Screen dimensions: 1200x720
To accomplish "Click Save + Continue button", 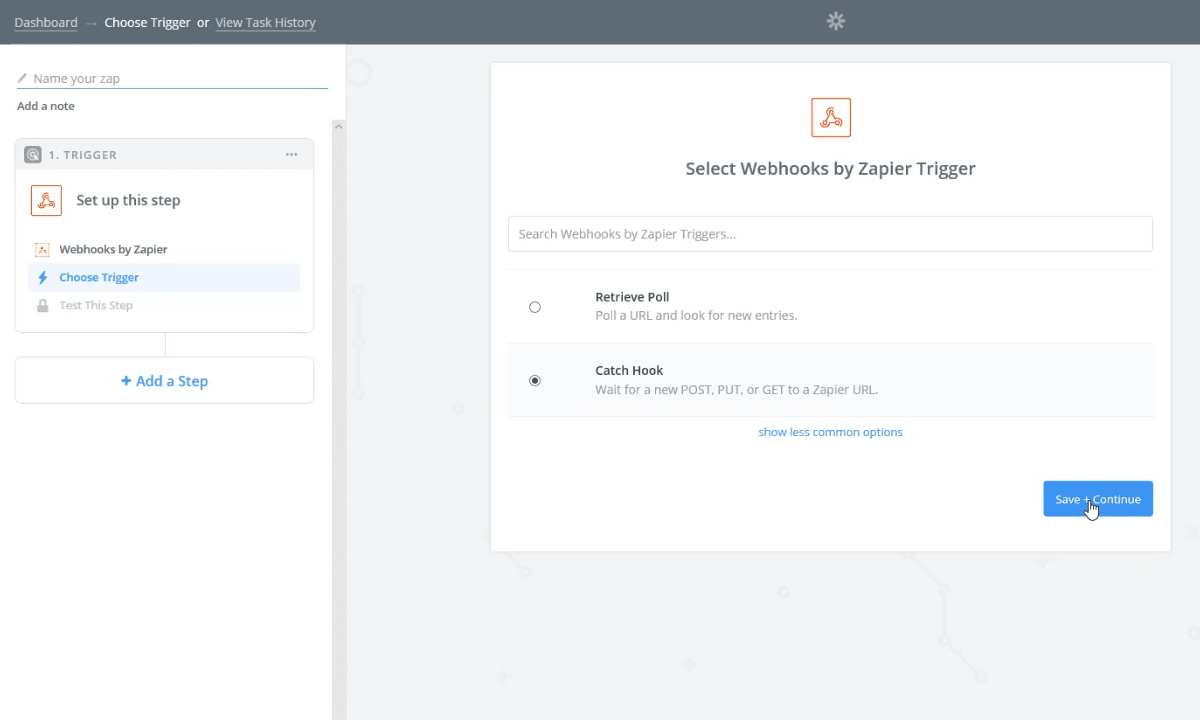I will pyautogui.click(x=1098, y=499).
